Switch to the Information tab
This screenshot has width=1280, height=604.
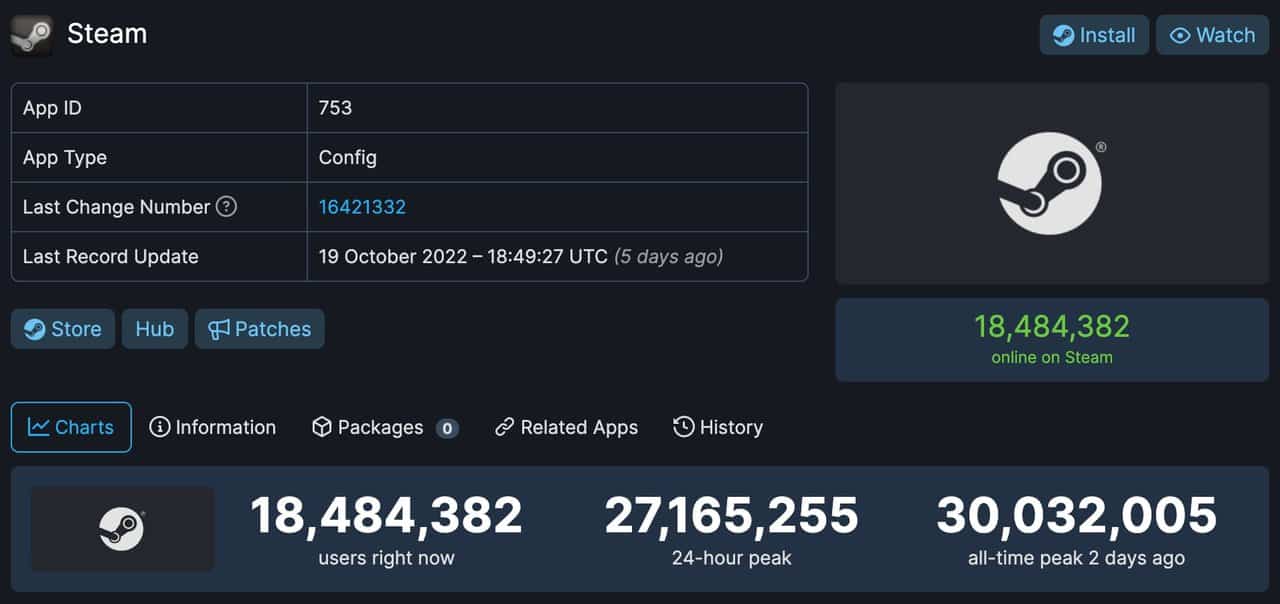[213, 427]
